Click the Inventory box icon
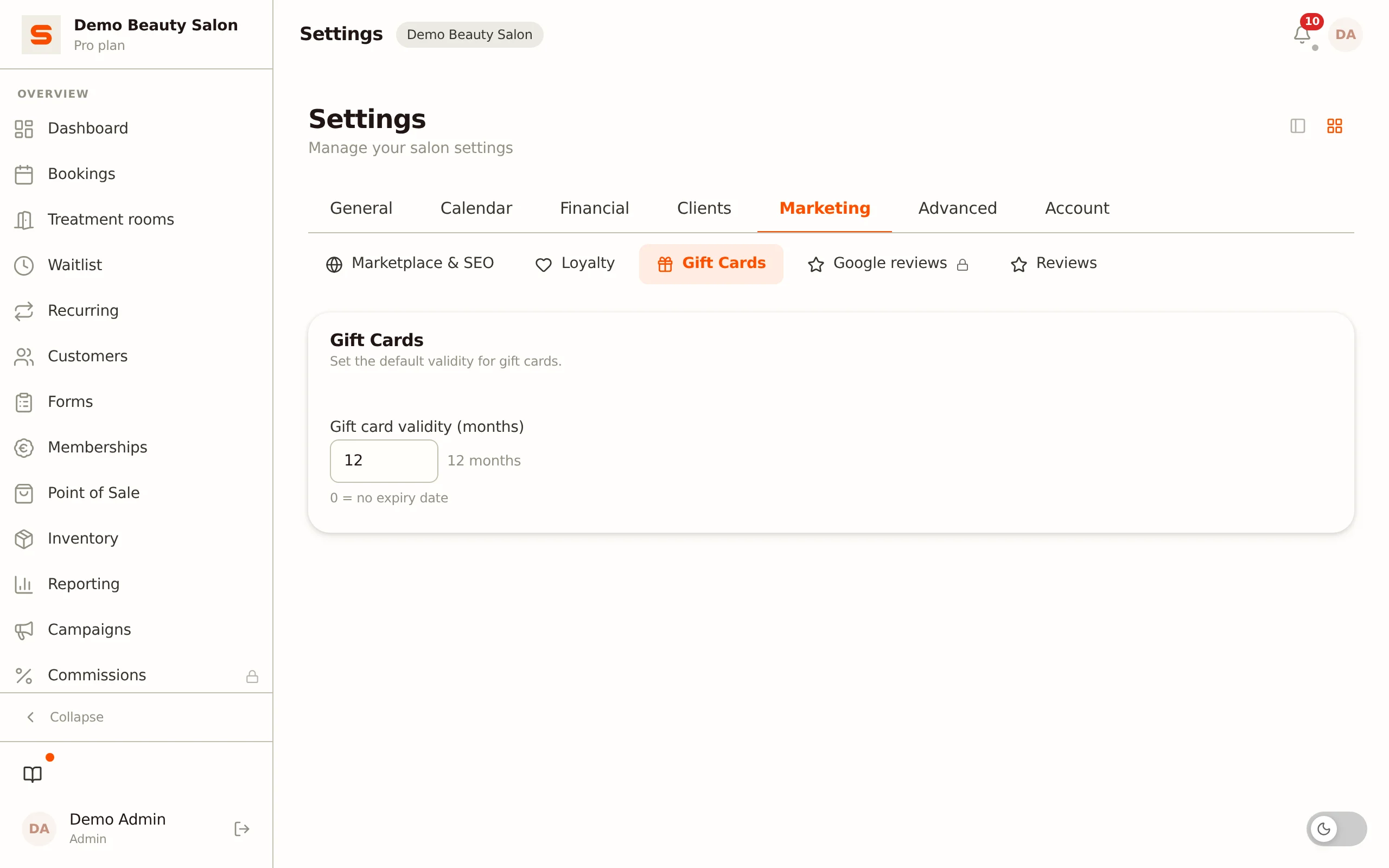Screen dimensions: 1389x868 pos(23,539)
